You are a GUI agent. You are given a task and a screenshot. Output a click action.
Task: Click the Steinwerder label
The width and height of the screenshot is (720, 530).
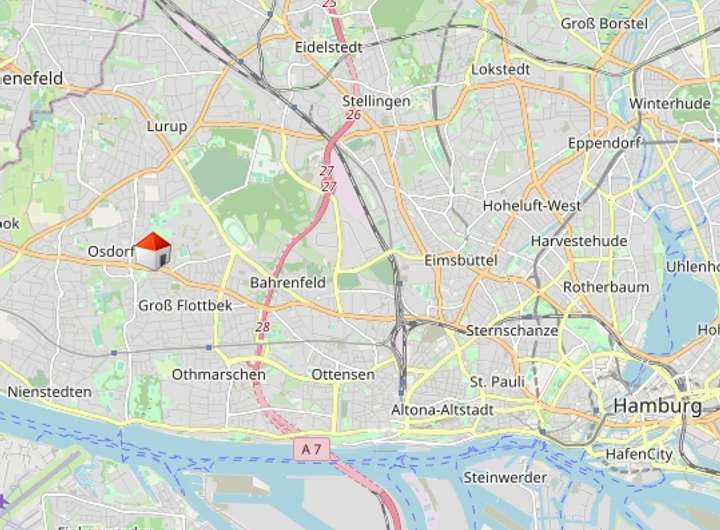(505, 478)
